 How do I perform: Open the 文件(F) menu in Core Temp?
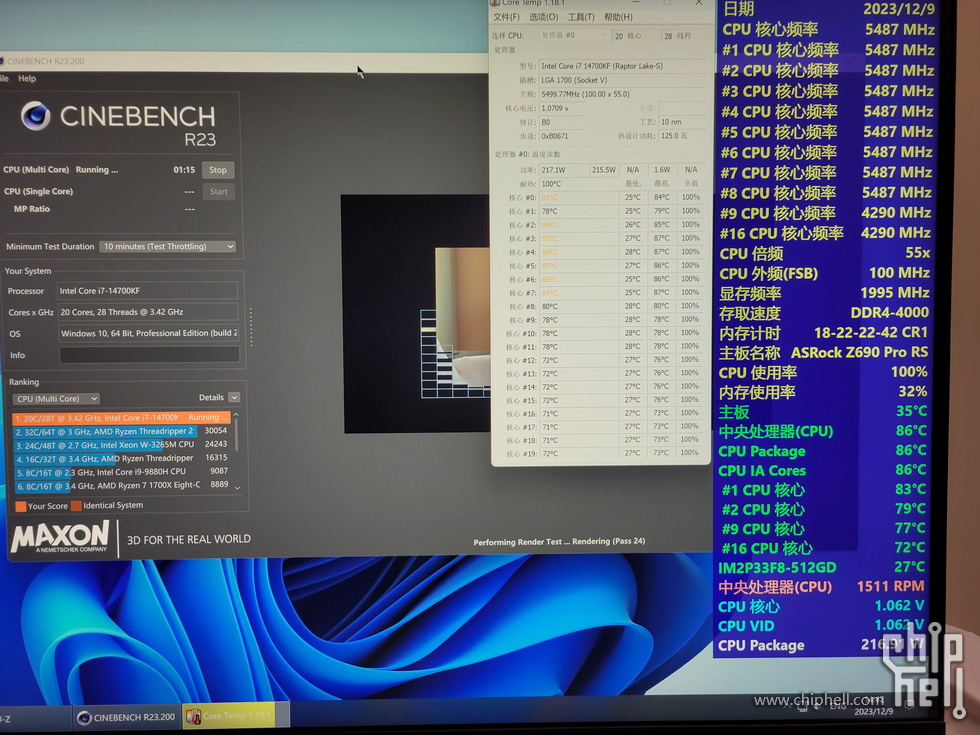click(x=506, y=17)
